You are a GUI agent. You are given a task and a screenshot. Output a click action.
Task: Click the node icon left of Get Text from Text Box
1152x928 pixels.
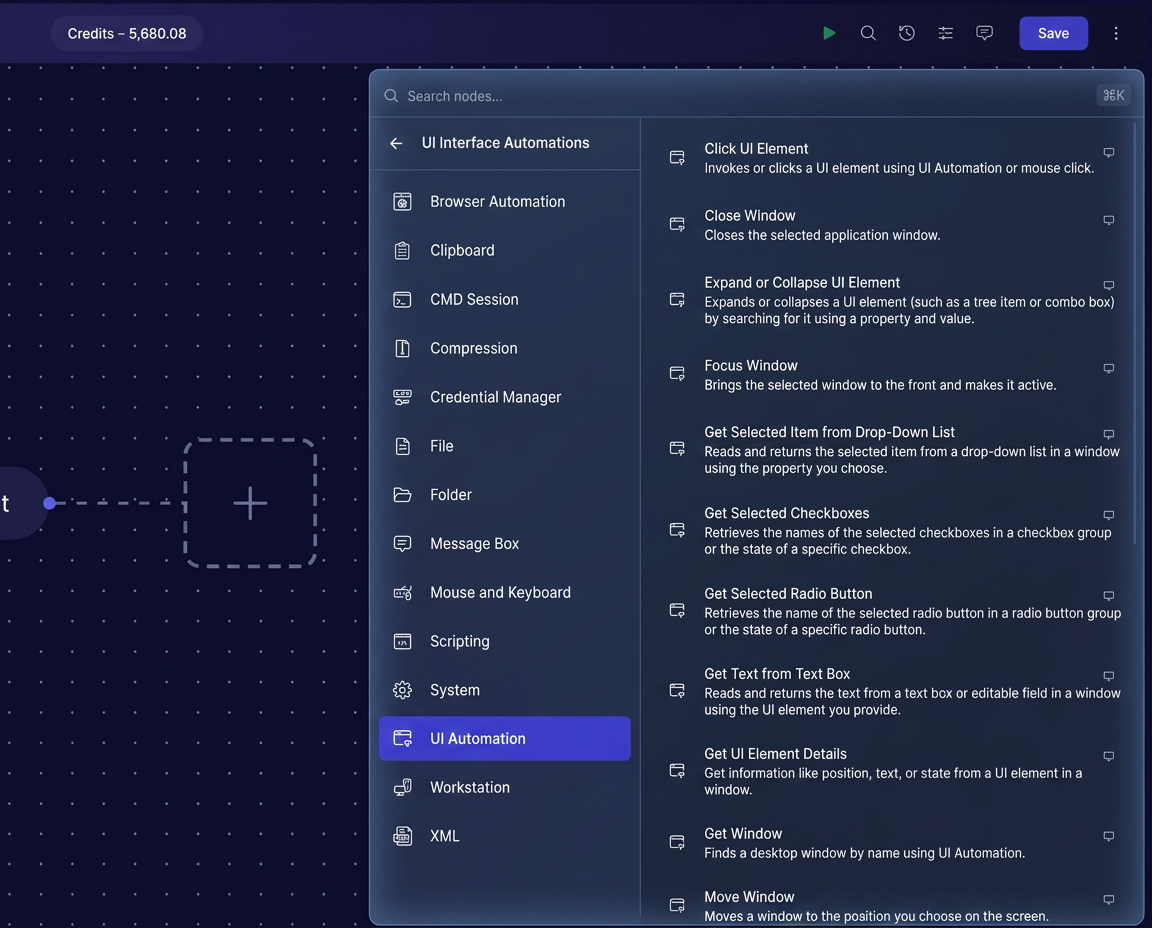(677, 690)
